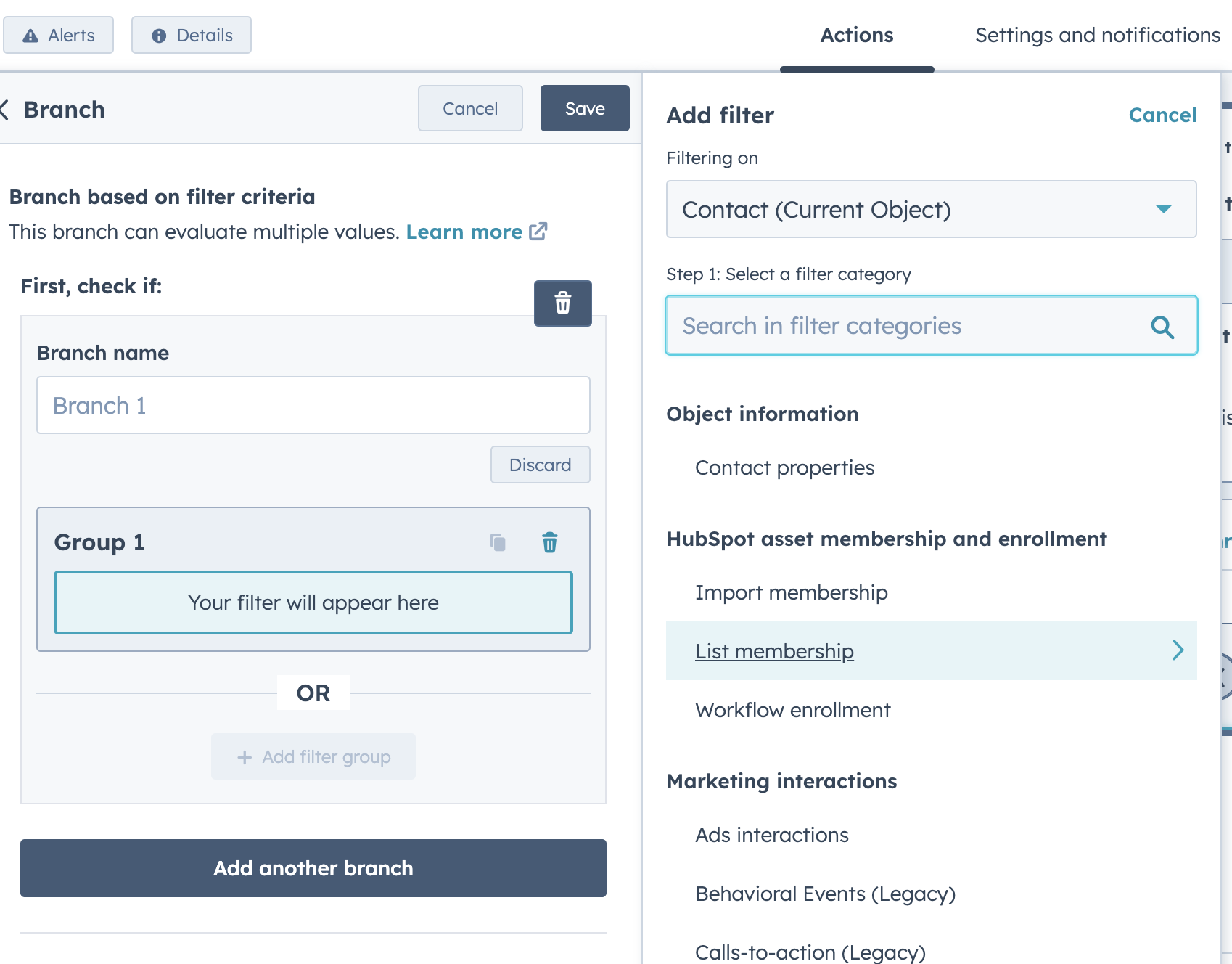The width and height of the screenshot is (1232, 964).
Task: Click the search magnifier in filter categories
Action: [1163, 326]
